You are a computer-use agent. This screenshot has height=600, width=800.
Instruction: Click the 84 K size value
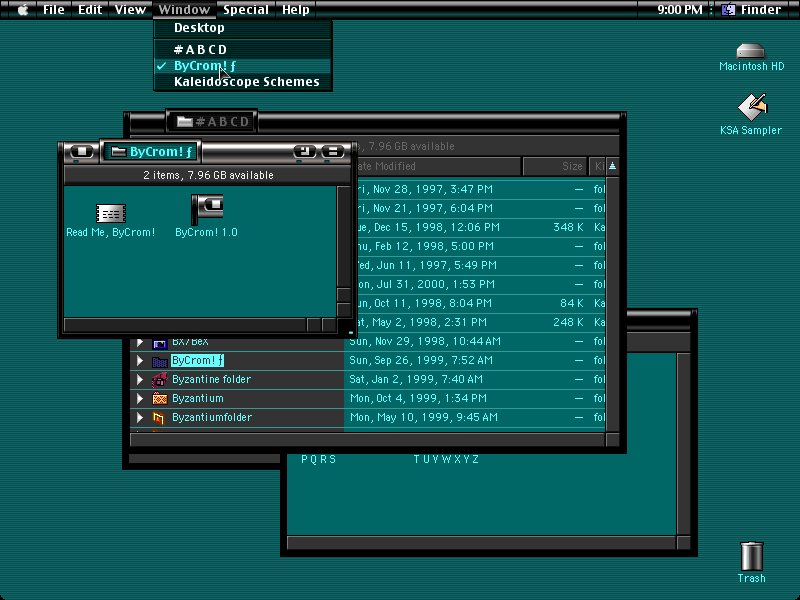pyautogui.click(x=571, y=303)
